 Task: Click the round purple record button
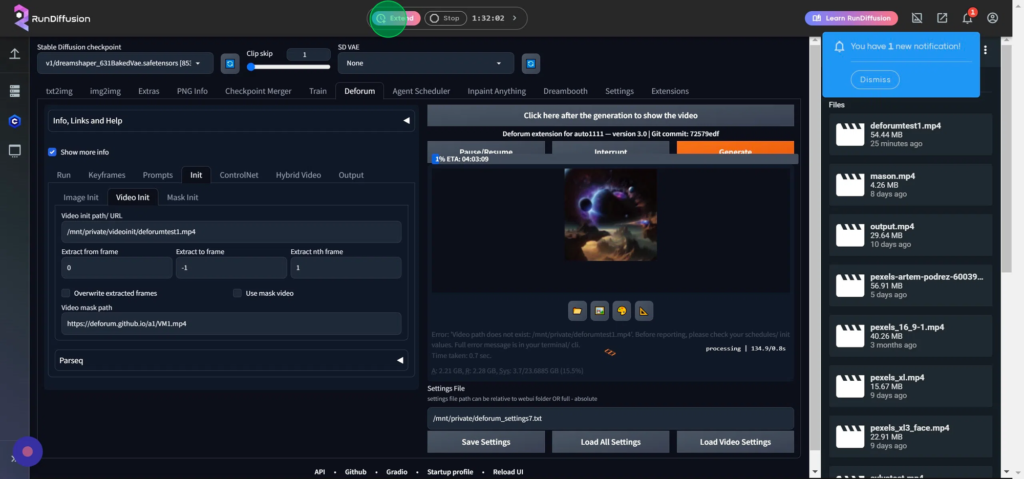tap(27, 452)
